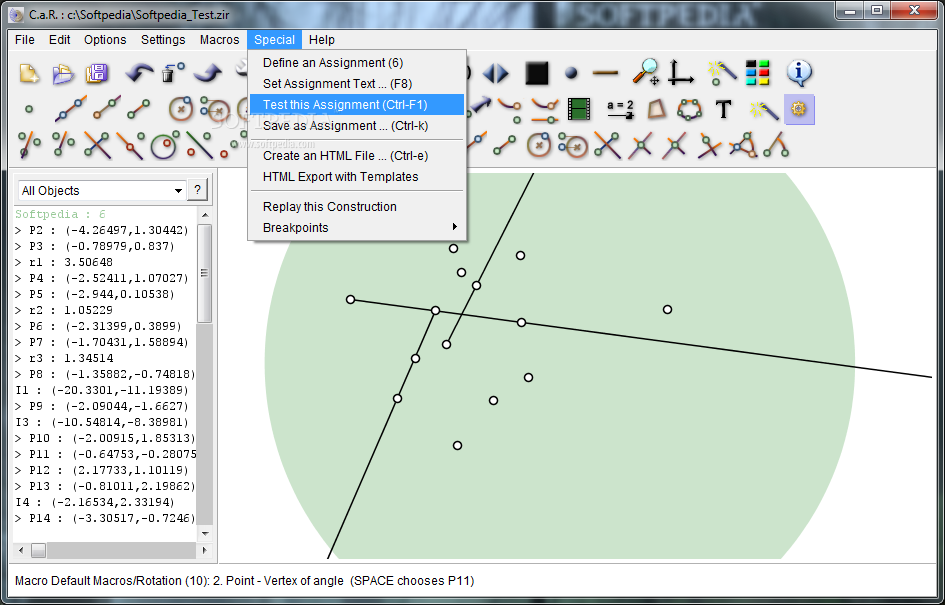Screen dimensions: 945x605
Task: Choose Set Assignment Text ... (F8)
Action: pos(357,84)
